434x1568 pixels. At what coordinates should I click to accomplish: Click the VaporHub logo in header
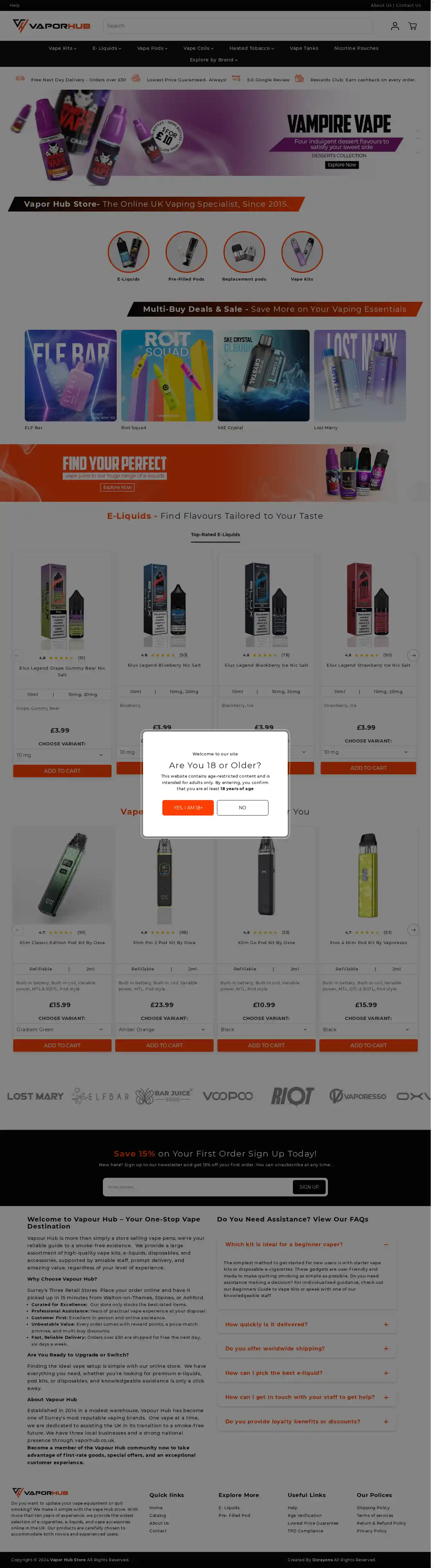52,26
